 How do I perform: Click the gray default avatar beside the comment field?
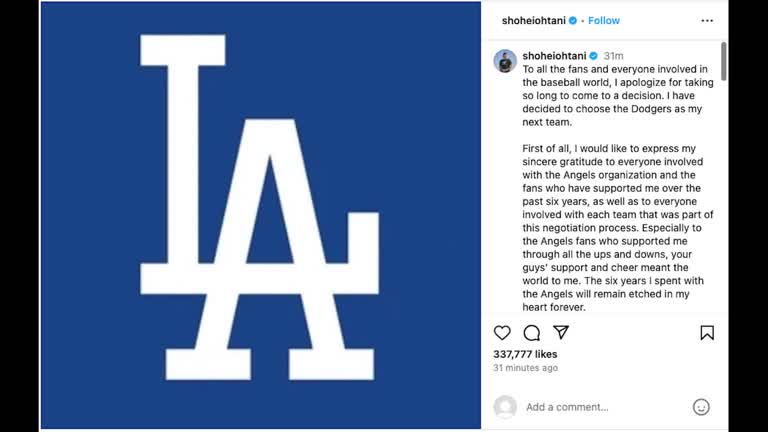[505, 407]
